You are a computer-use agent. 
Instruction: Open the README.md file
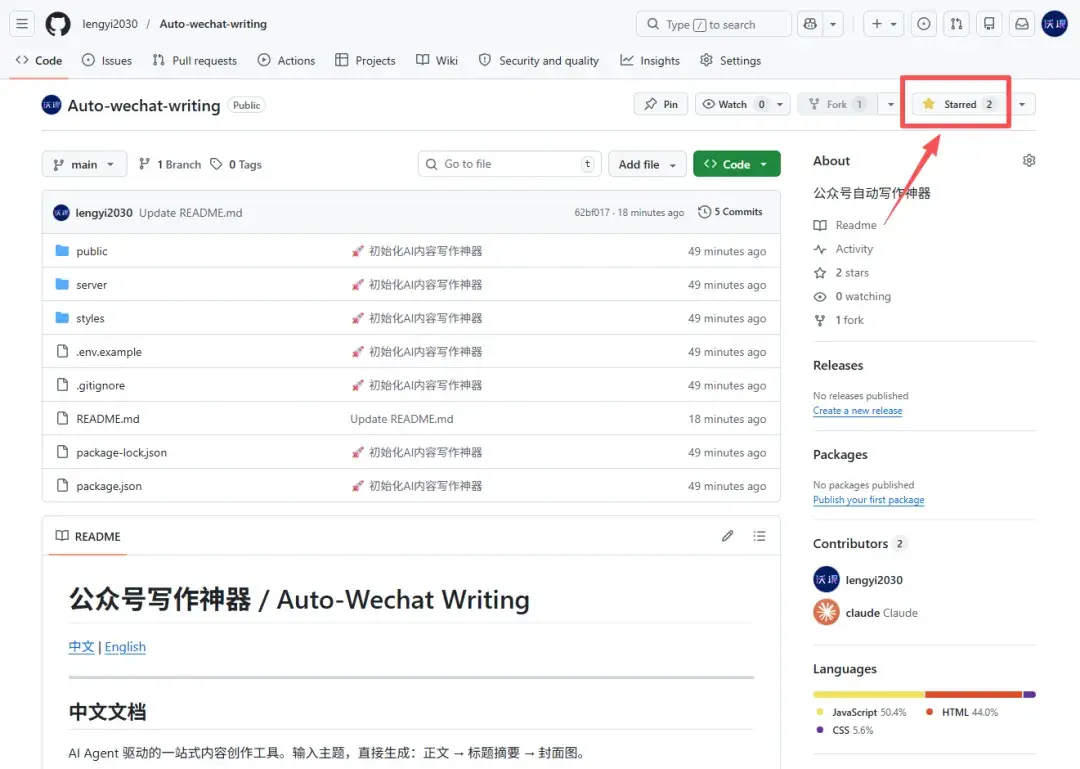107,419
